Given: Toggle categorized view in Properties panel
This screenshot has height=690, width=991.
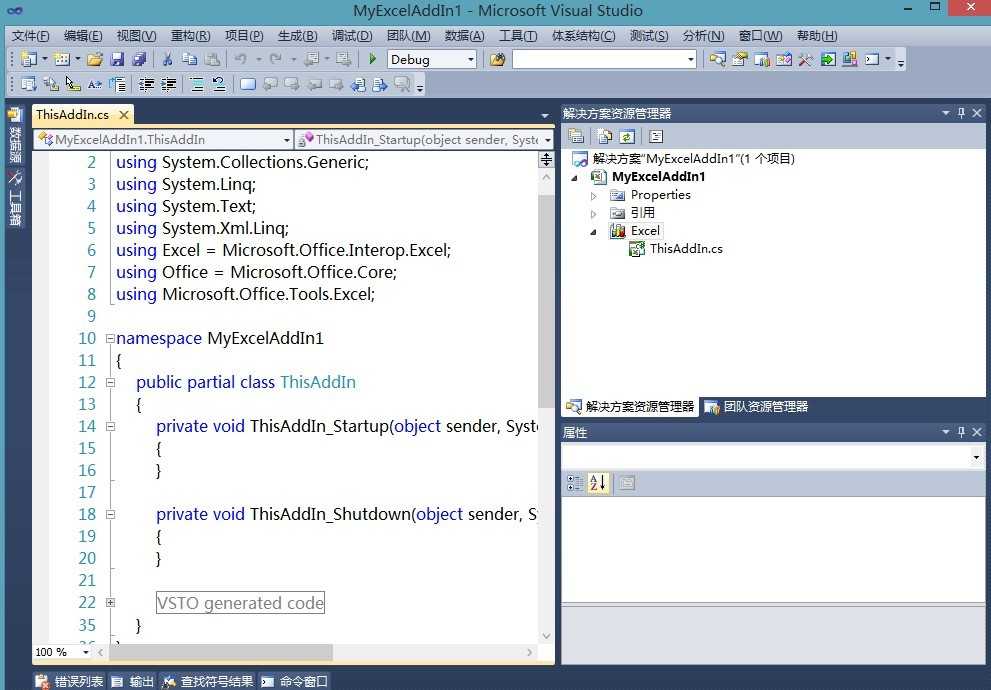Looking at the screenshot, I should (575, 483).
